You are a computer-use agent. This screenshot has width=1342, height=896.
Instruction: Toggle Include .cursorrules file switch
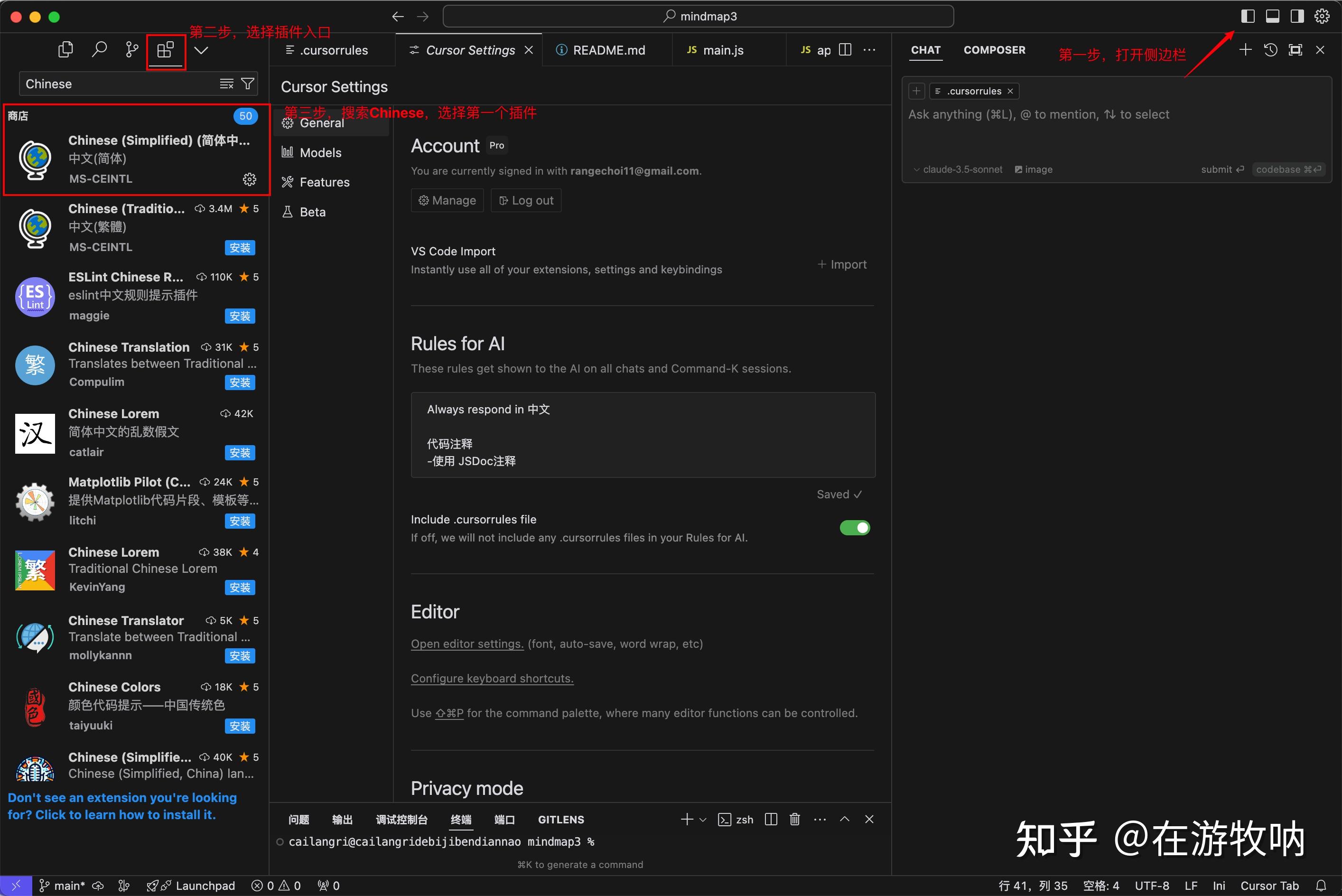(854, 527)
